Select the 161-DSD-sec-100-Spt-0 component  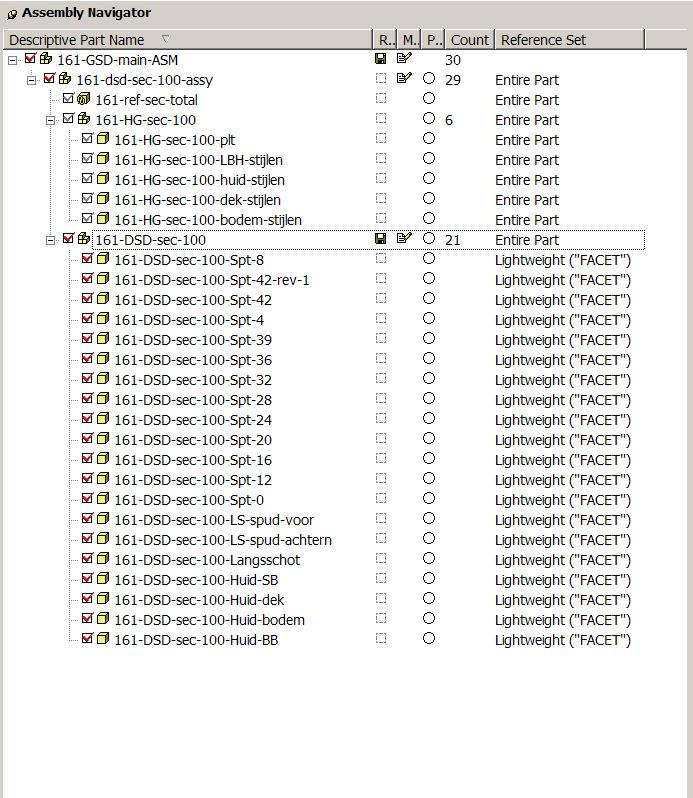189,500
